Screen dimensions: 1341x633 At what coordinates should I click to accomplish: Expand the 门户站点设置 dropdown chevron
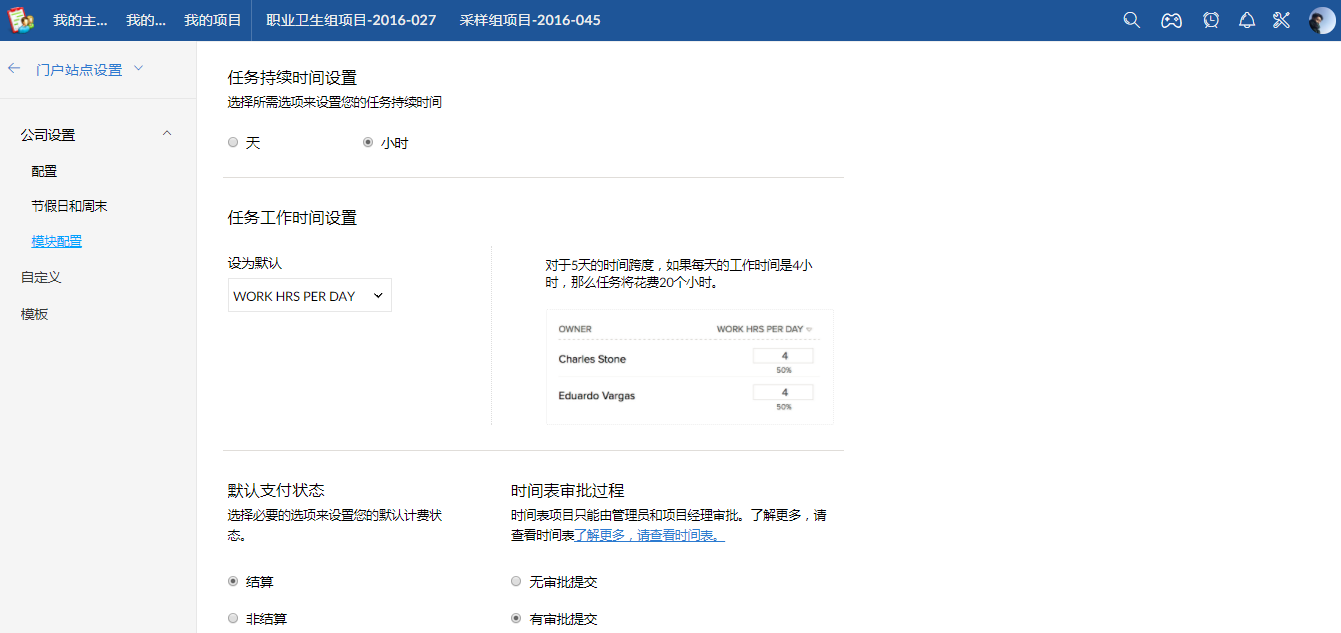tap(138, 69)
